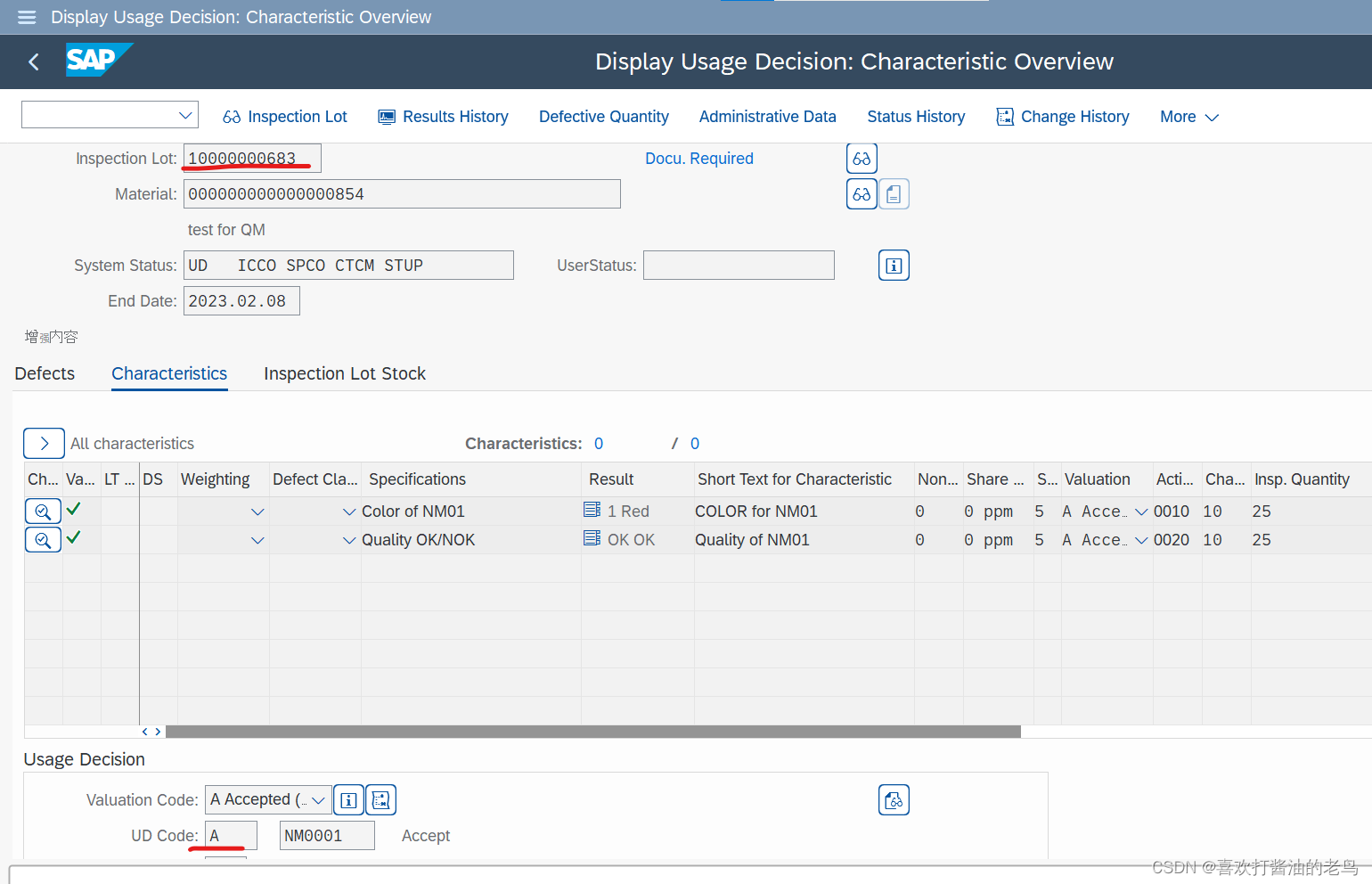The image size is (1372, 884).
Task: Click the Results History icon in toolbar
Action: pyautogui.click(x=387, y=116)
